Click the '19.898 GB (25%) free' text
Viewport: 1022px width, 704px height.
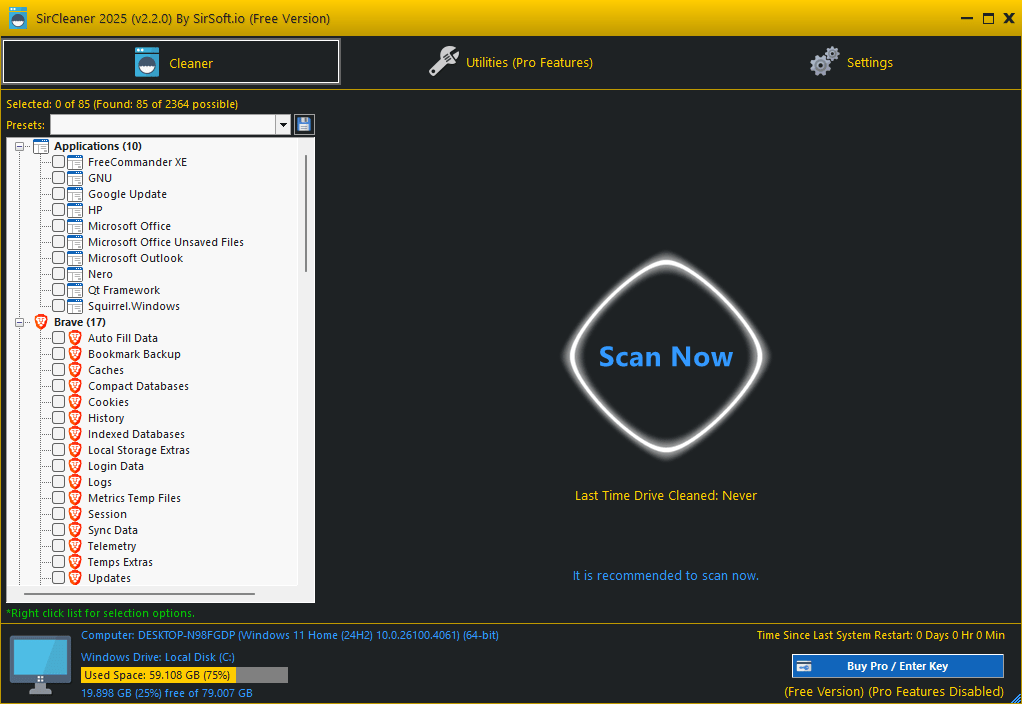166,693
